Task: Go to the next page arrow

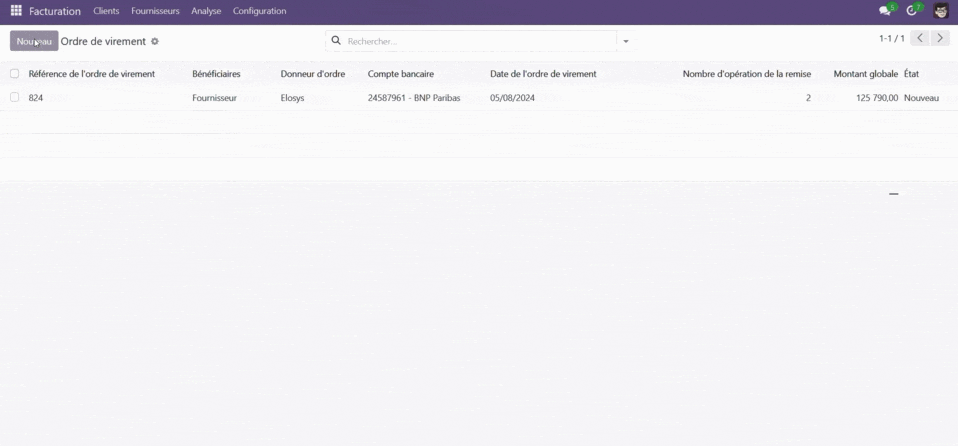Action: coord(940,38)
